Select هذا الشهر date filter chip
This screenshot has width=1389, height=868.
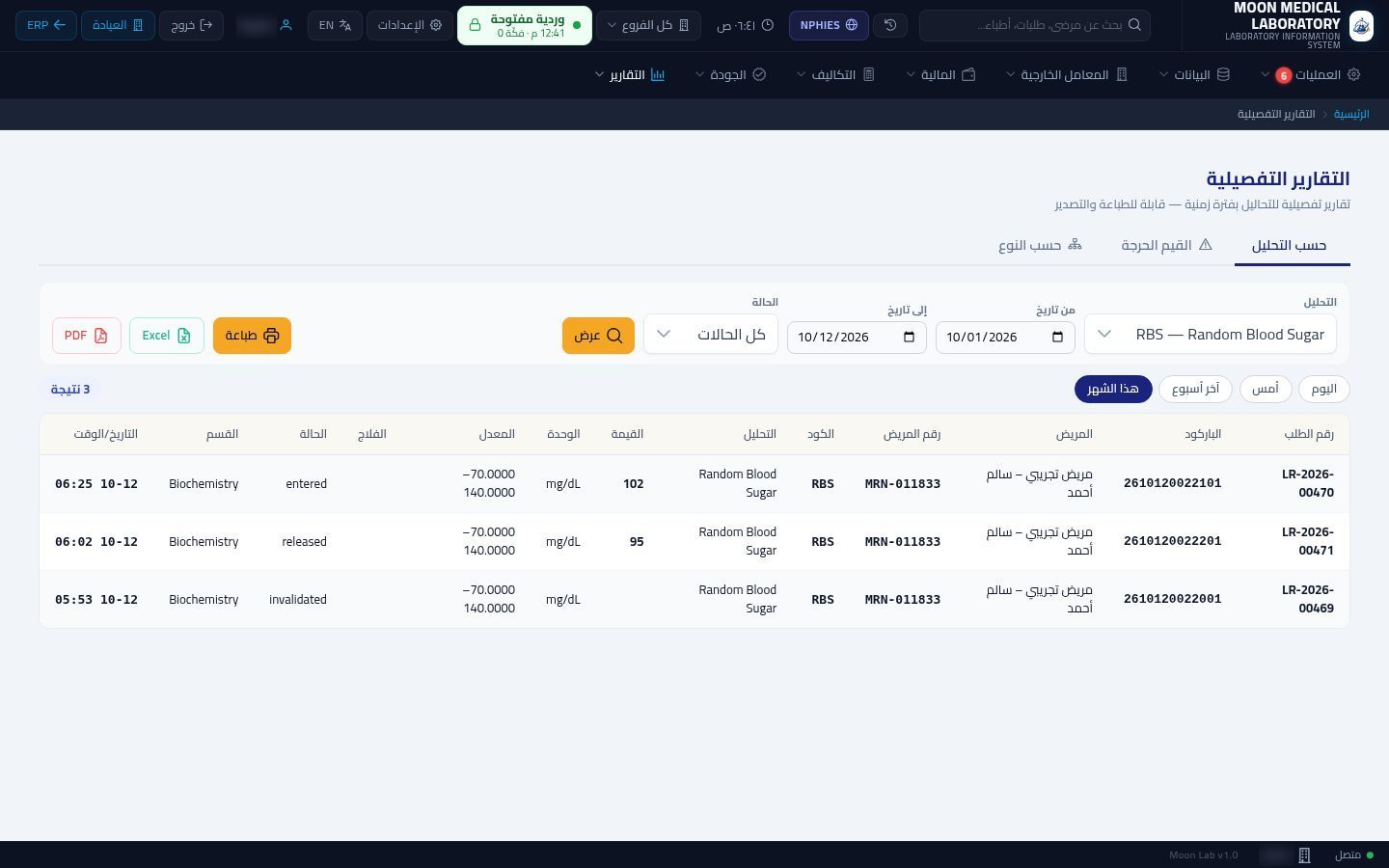point(1113,389)
